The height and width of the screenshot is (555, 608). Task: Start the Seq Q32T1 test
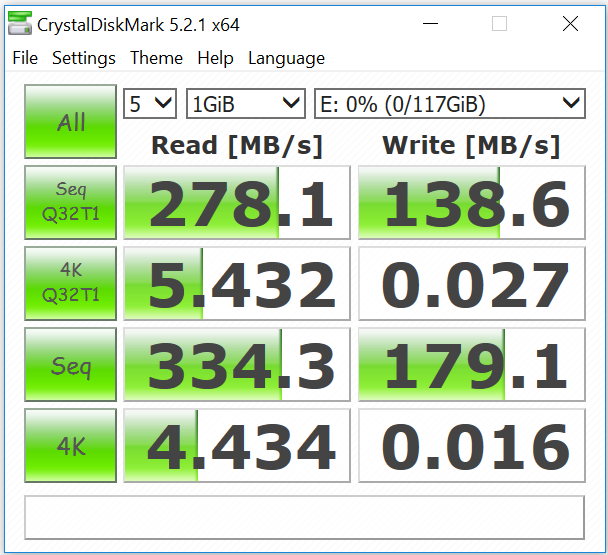coord(71,203)
